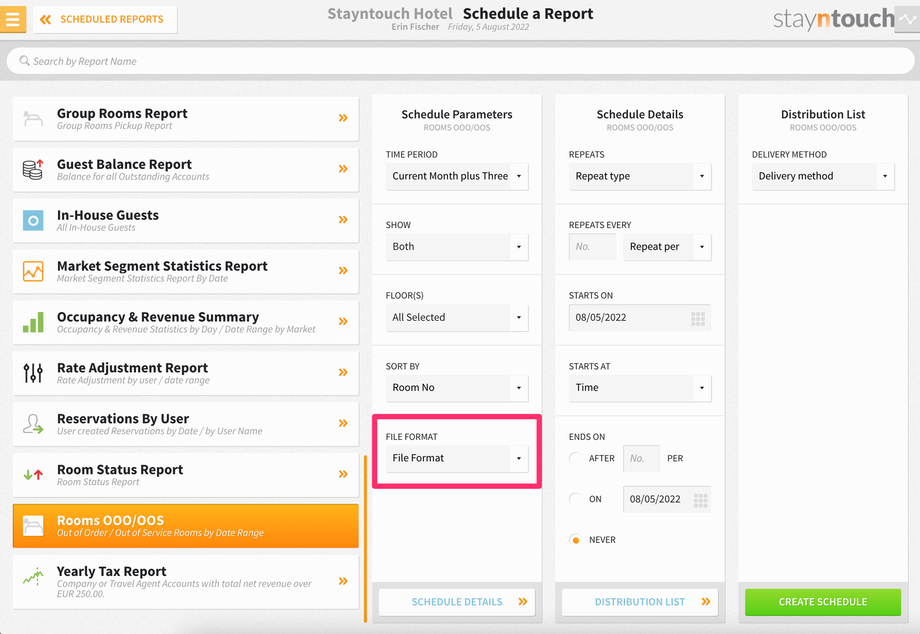Open Occupancy & Revenue Summary via arrow

343,321
